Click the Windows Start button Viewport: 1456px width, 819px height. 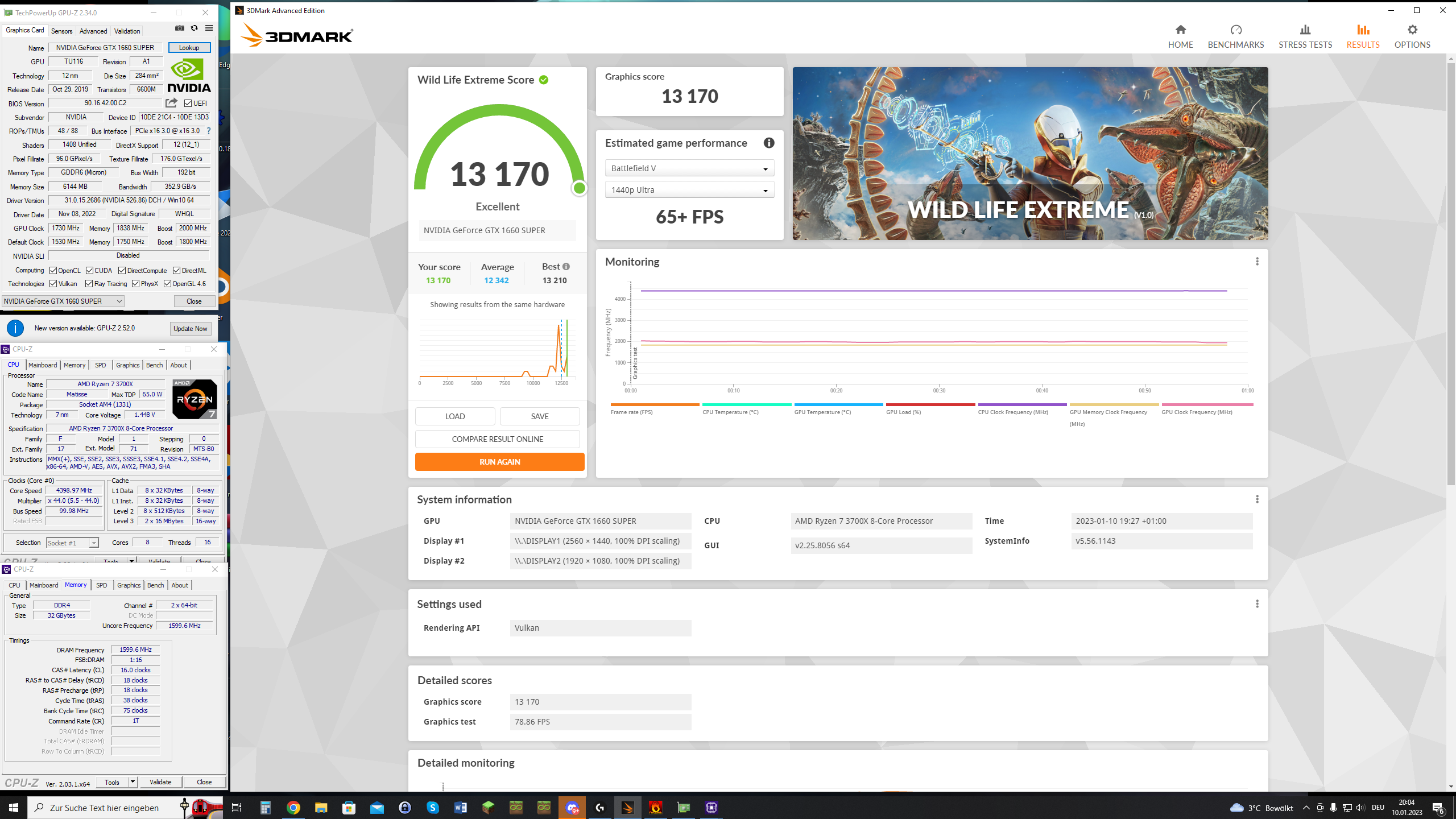tap(14, 808)
